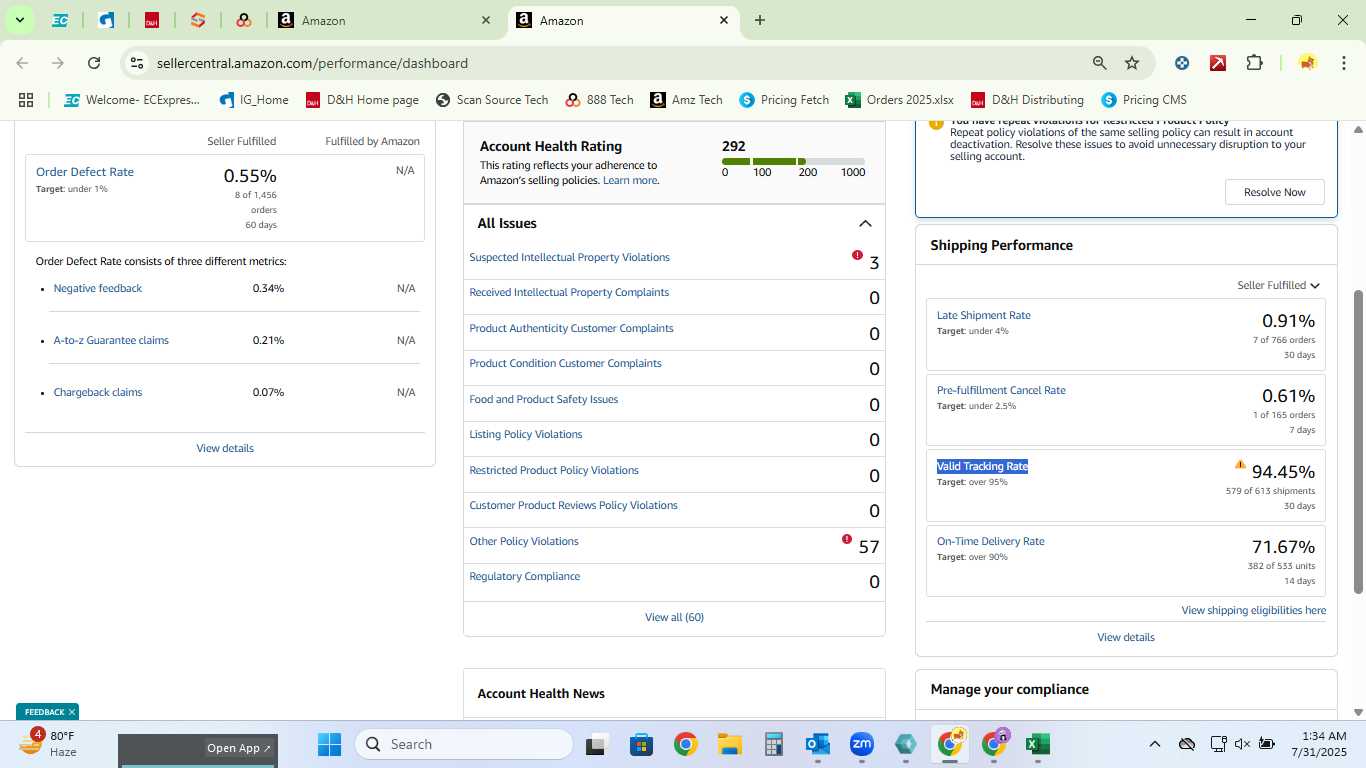
Task: Open the zoom magnifier icon in address bar
Action: (x=1099, y=63)
